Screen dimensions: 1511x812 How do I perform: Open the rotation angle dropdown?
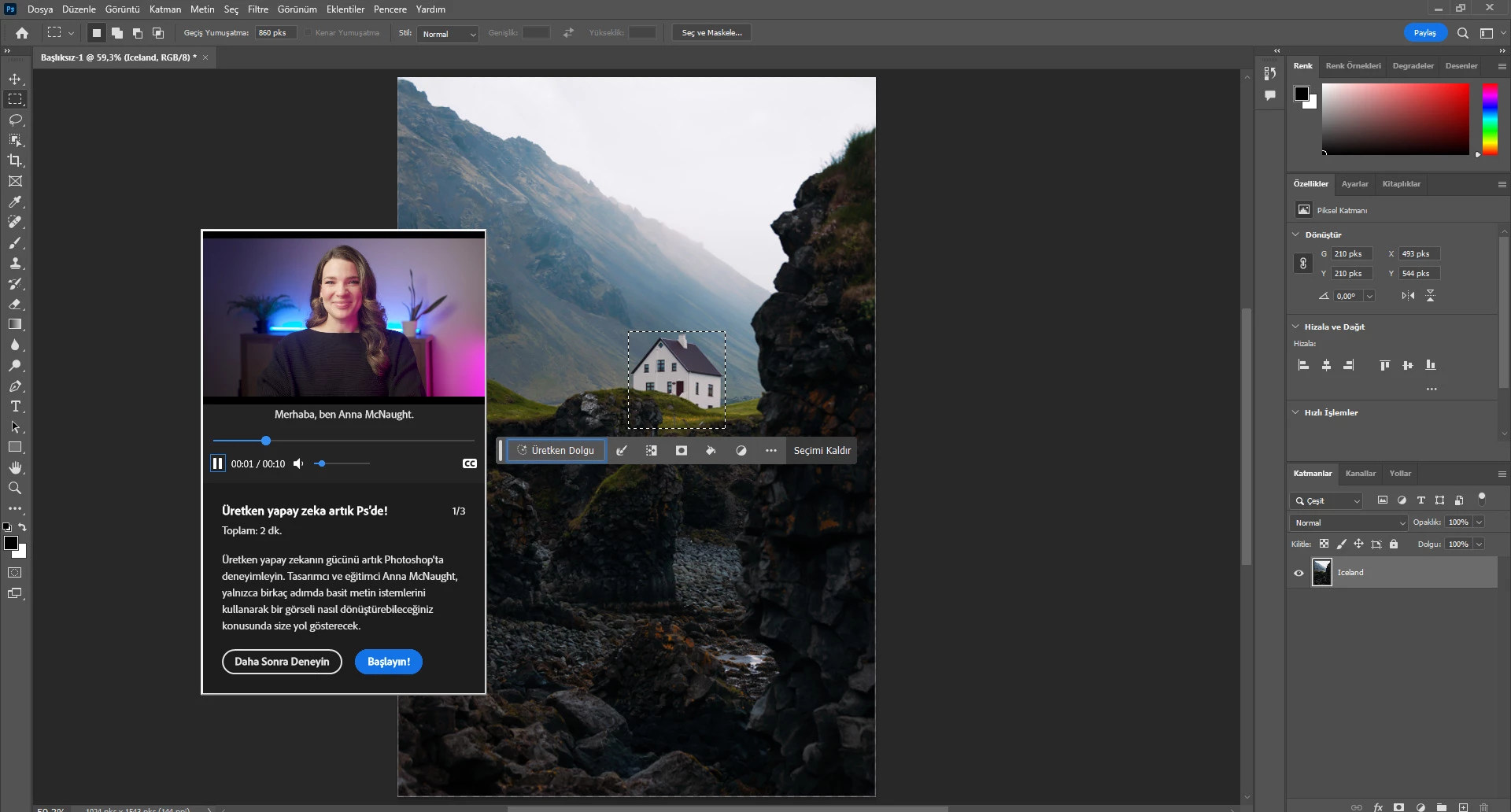tap(1369, 297)
